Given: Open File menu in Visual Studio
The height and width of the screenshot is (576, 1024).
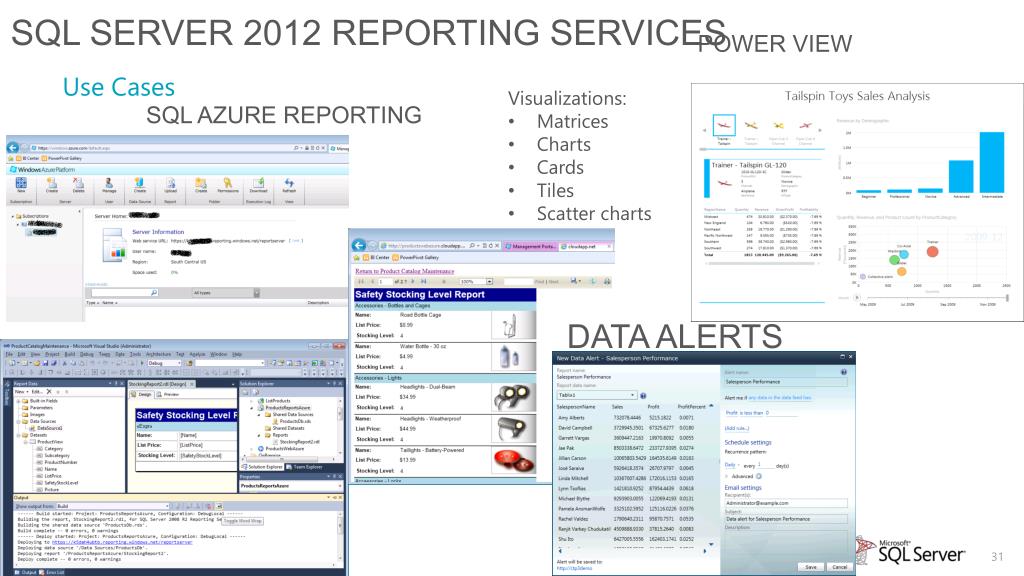Looking at the screenshot, I should click(9, 354).
